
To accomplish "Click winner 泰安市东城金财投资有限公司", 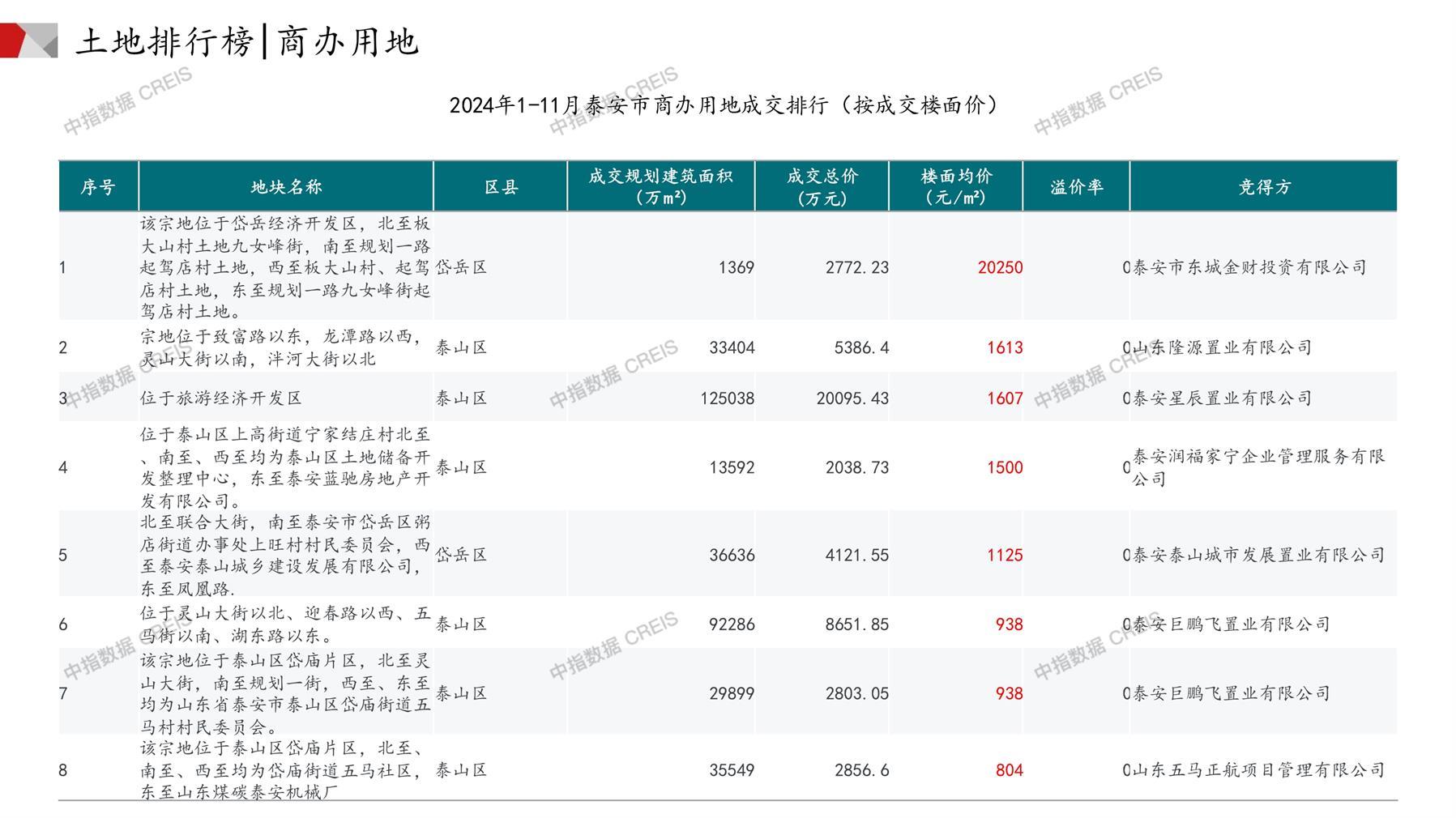I will (1249, 267).
